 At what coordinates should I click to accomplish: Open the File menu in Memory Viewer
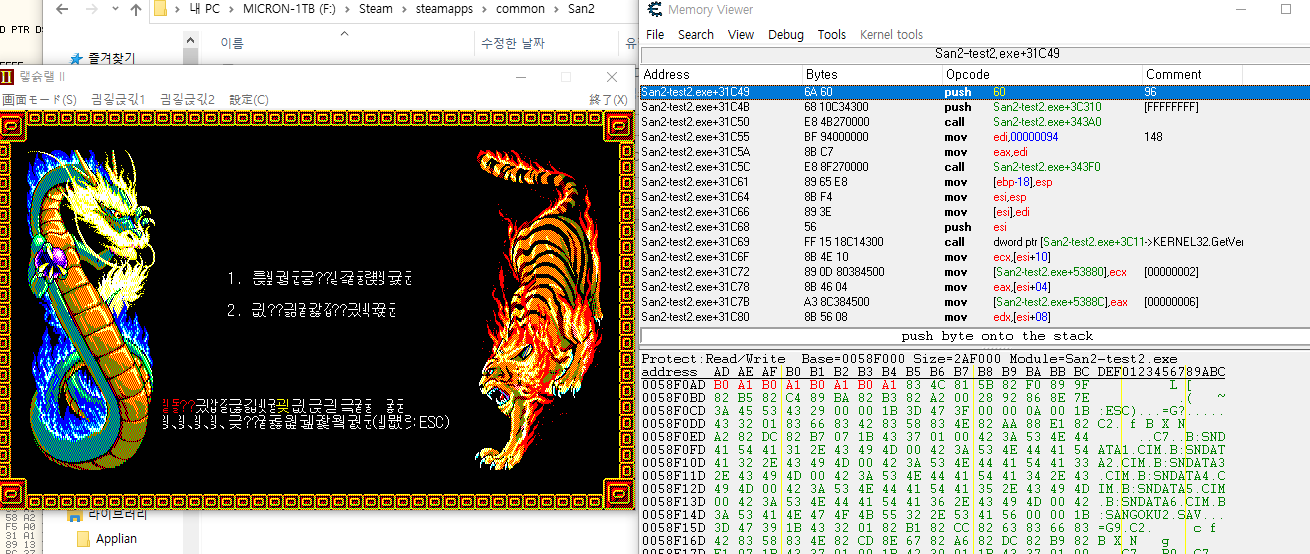click(x=655, y=34)
